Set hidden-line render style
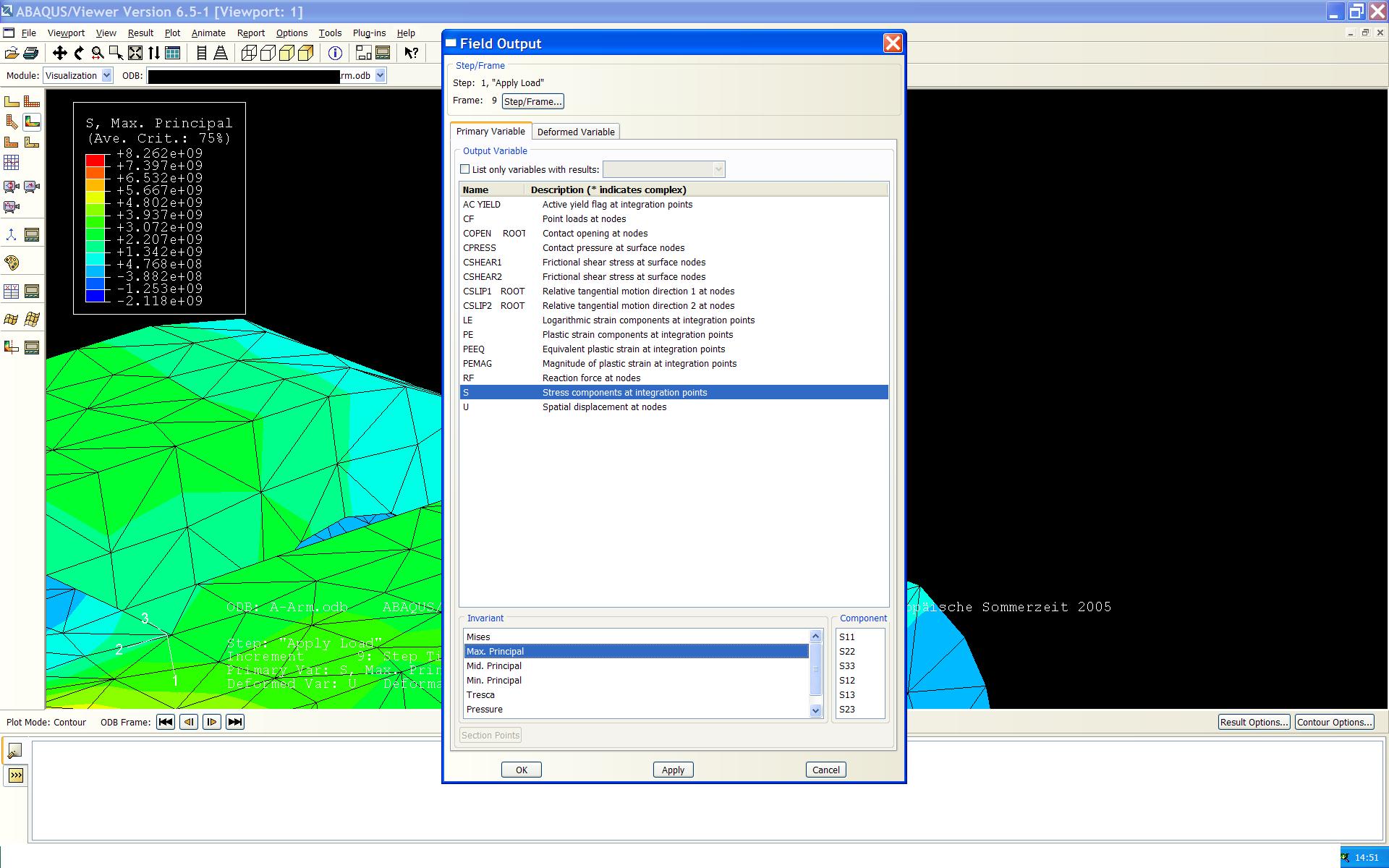Viewport: 1389px width, 868px height. click(268, 53)
